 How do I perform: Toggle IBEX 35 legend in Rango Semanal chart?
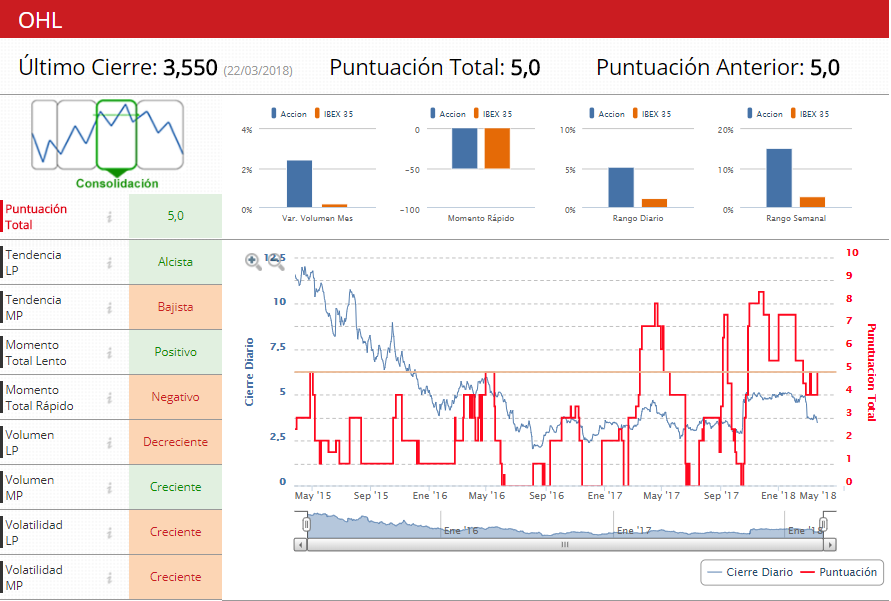810,114
